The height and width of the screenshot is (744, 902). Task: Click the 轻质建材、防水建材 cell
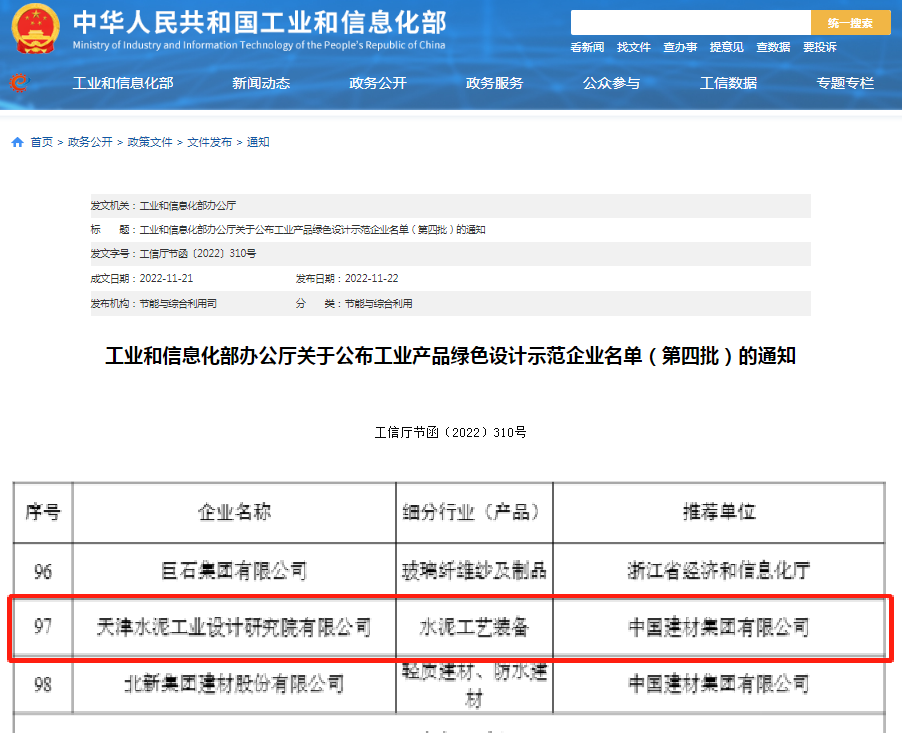[x=474, y=685]
